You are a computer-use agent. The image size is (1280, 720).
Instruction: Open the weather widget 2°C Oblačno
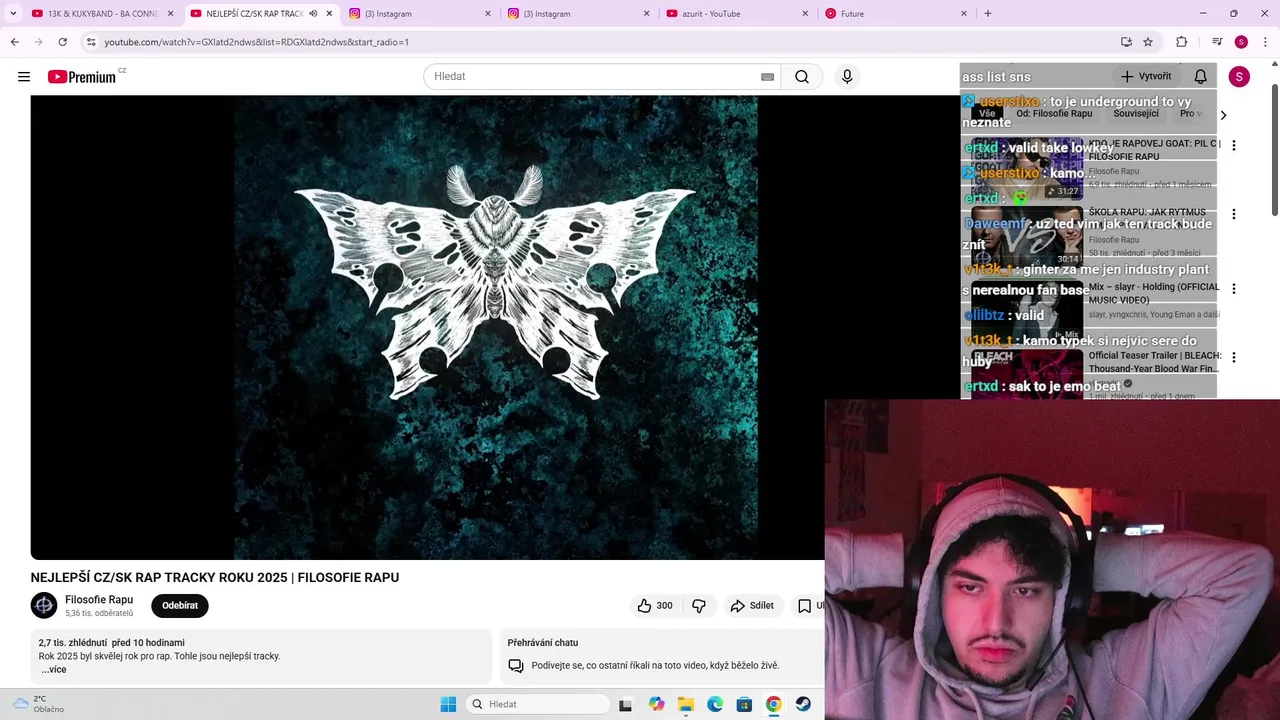pos(40,704)
